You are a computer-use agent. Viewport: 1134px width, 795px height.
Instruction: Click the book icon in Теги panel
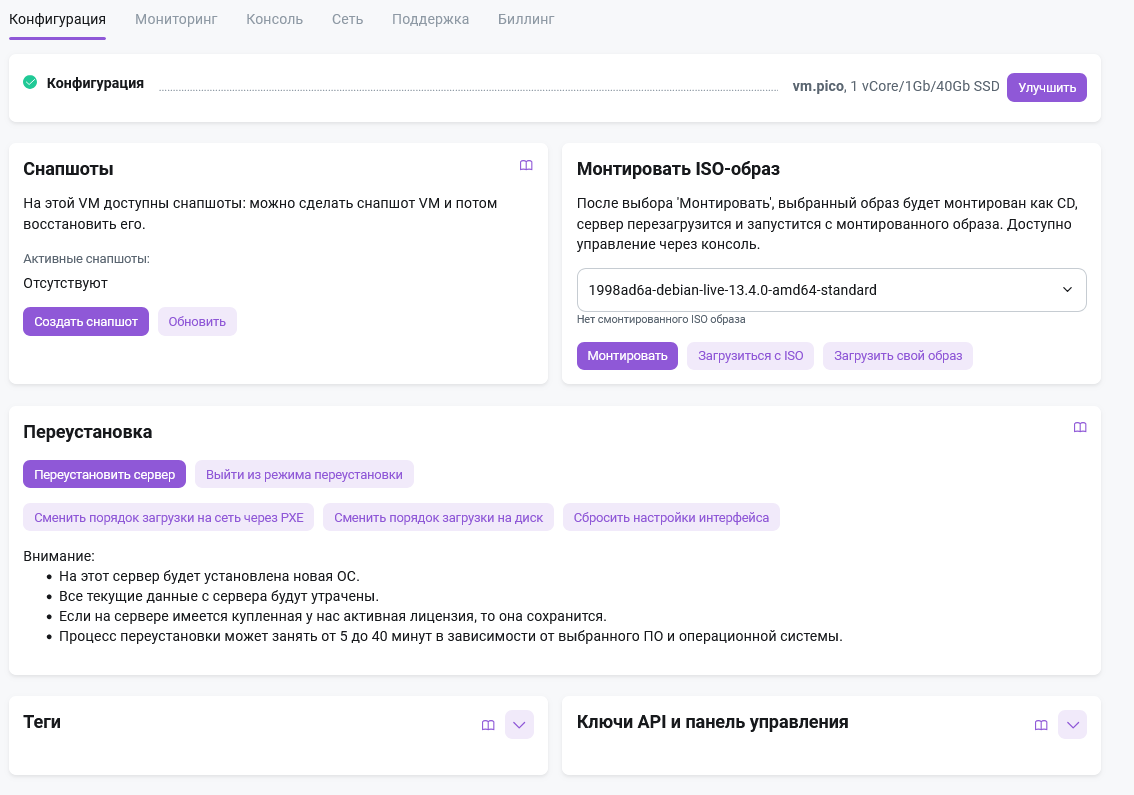coord(488,725)
